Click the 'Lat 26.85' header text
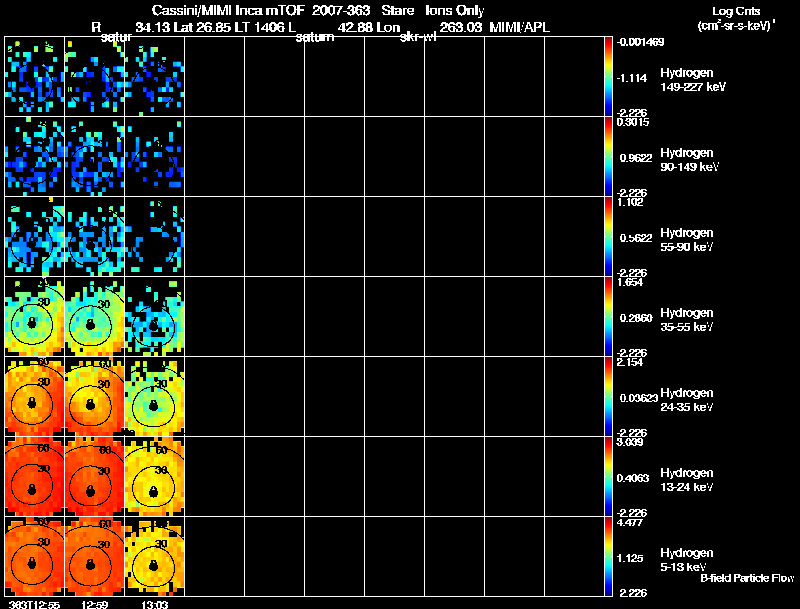Viewport: 800px width, 609px height. [x=204, y=27]
